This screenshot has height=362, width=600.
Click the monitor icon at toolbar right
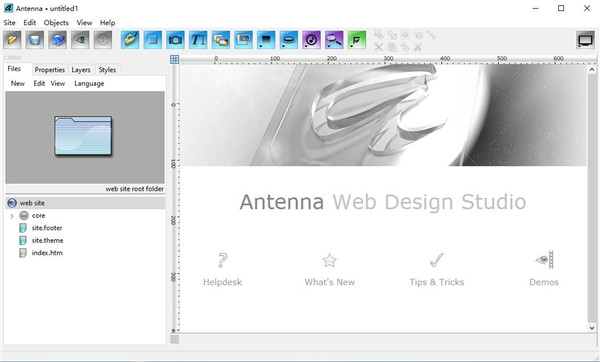pyautogui.click(x=585, y=40)
